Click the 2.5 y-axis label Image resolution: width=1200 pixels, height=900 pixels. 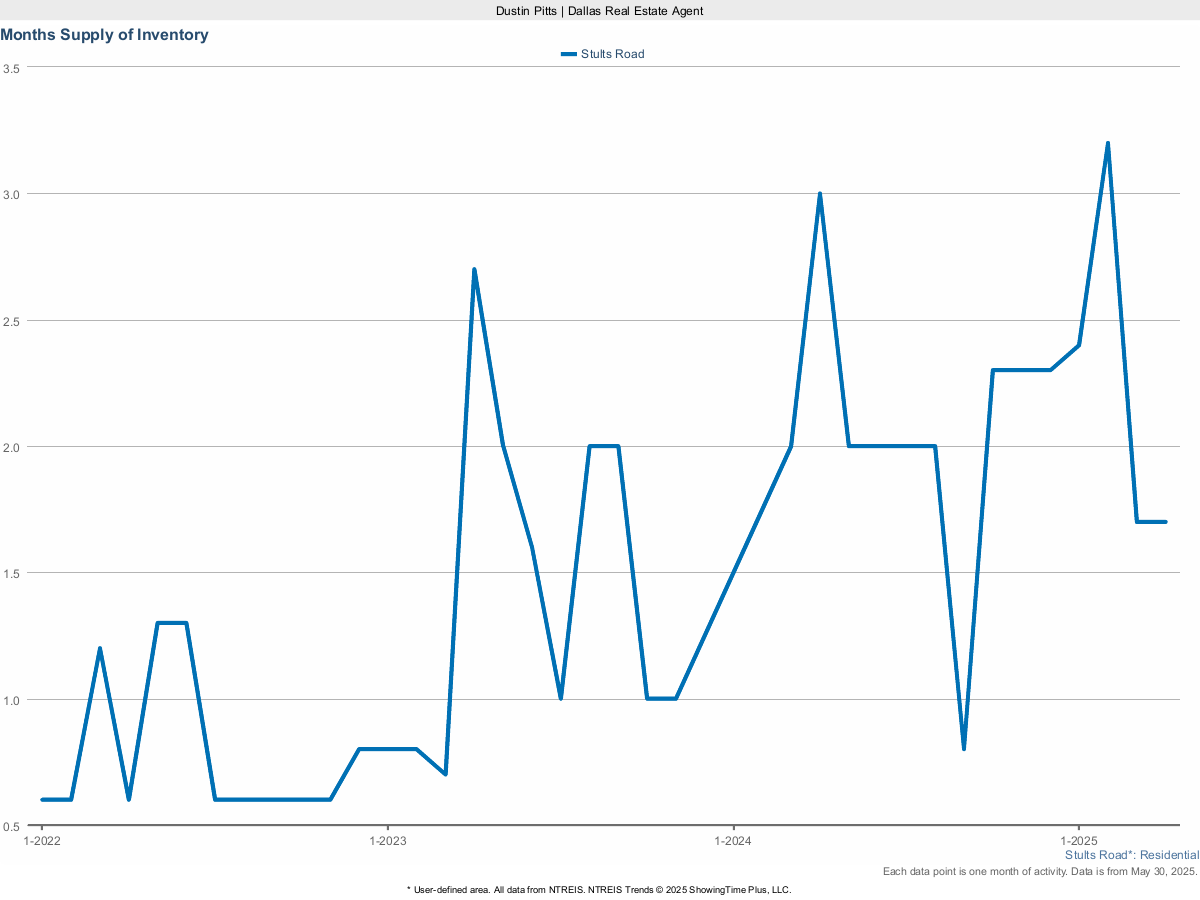click(x=12, y=321)
